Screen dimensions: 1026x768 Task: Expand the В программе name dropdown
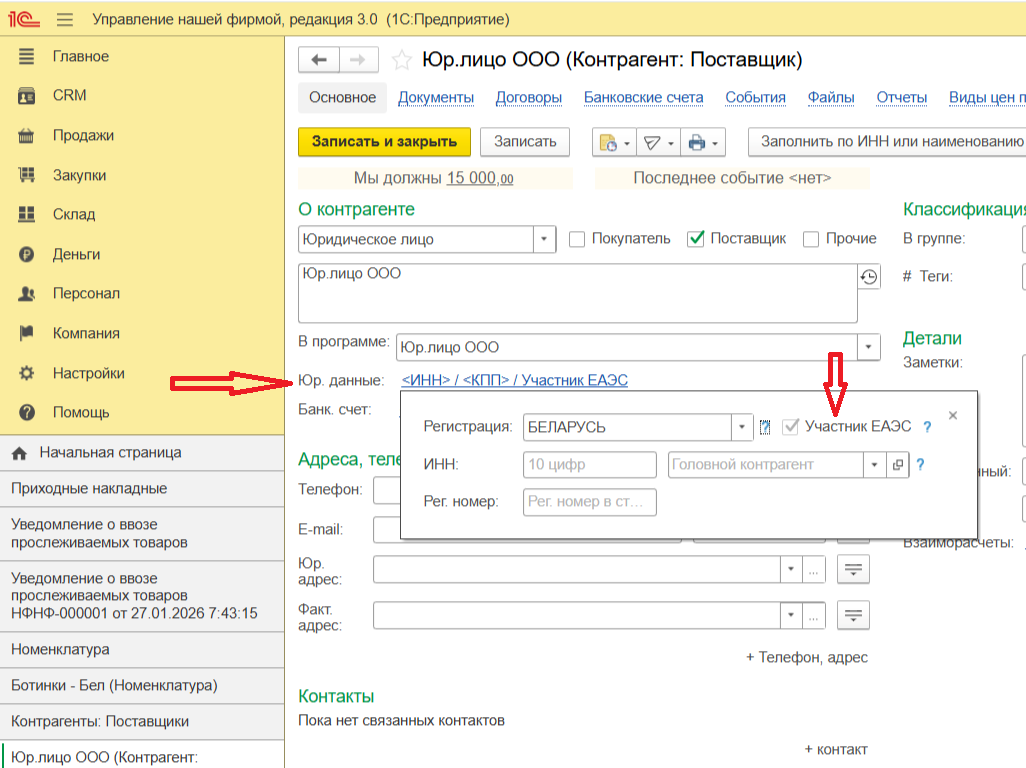point(868,347)
